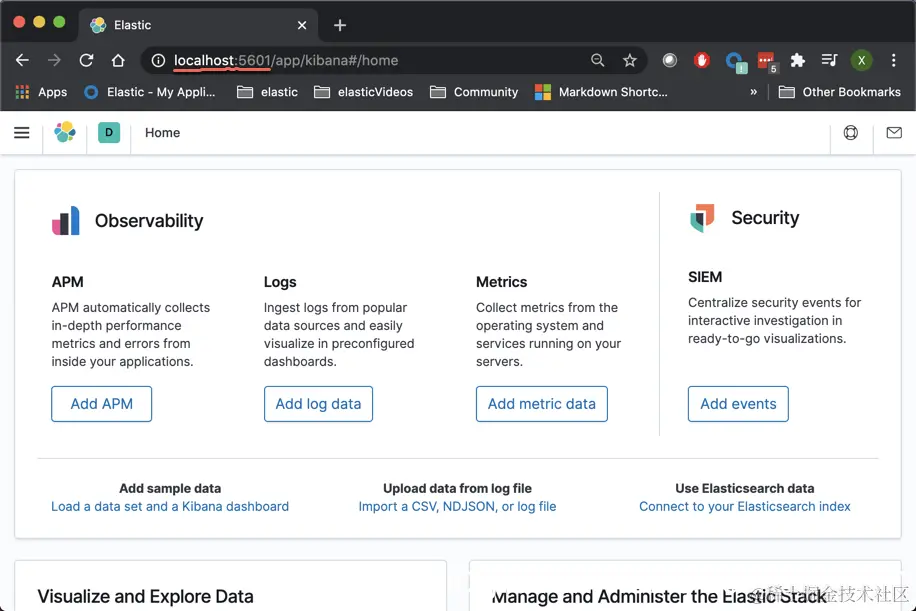
Task: Open the Kibana hamburger navigation menu
Action: coord(22,133)
